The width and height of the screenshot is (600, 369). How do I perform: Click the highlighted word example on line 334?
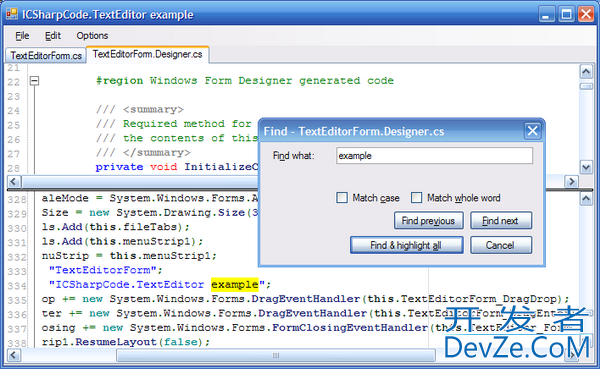[235, 284]
